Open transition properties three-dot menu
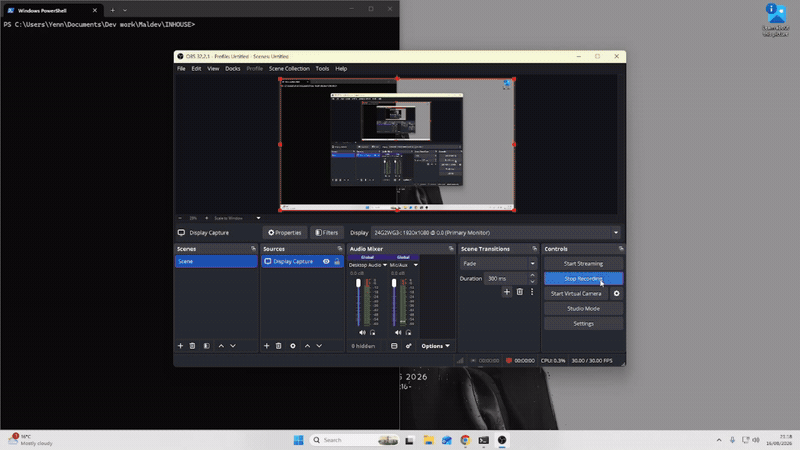 pos(532,292)
